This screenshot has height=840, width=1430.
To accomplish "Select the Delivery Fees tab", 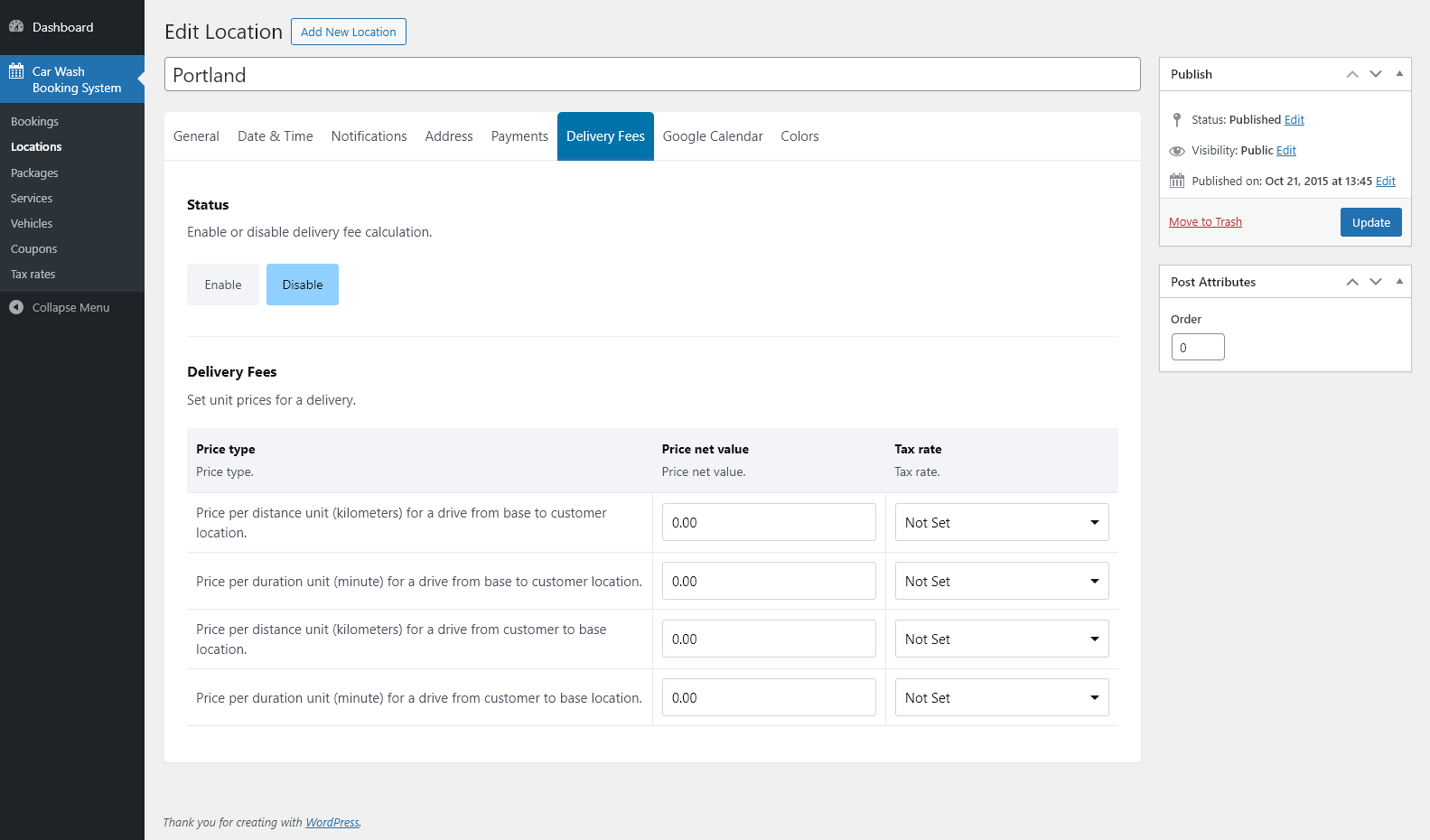I will click(605, 136).
